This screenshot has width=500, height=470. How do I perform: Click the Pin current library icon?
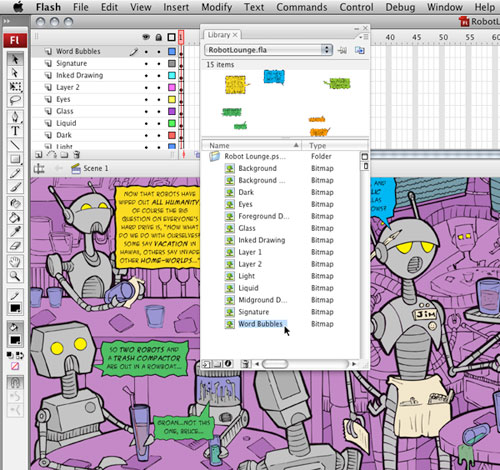[x=342, y=50]
